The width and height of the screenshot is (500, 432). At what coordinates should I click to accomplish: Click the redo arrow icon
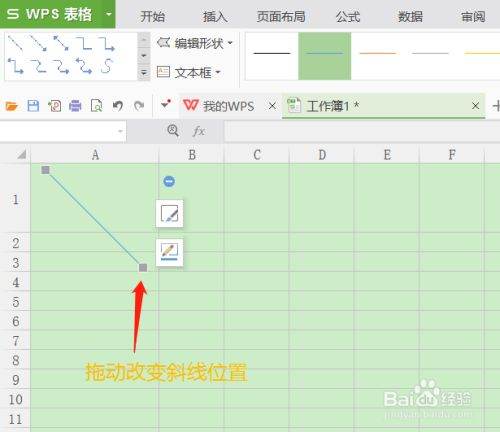139,106
